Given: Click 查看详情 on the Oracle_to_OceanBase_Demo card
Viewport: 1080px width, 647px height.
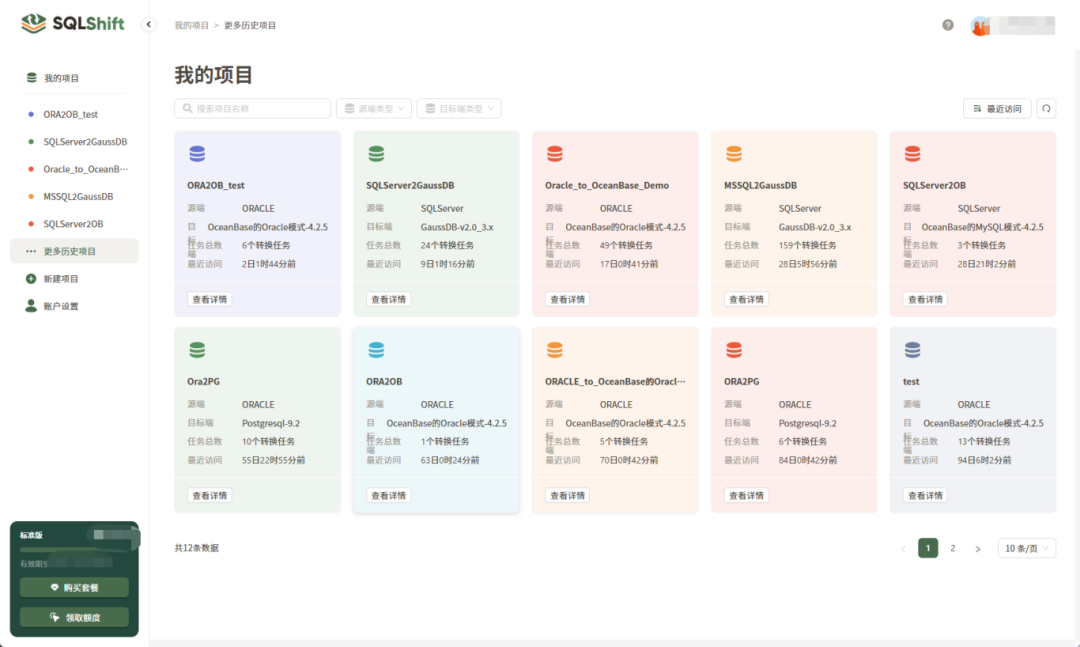Looking at the screenshot, I should point(568,299).
